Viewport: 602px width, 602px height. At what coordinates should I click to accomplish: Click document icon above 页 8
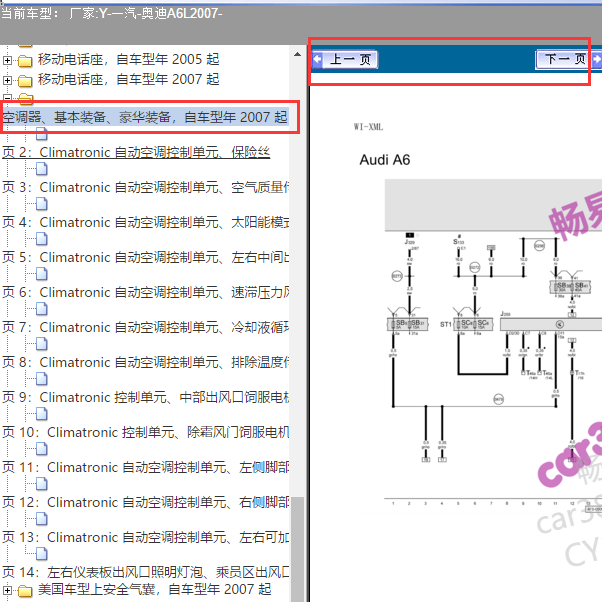click(x=42, y=344)
